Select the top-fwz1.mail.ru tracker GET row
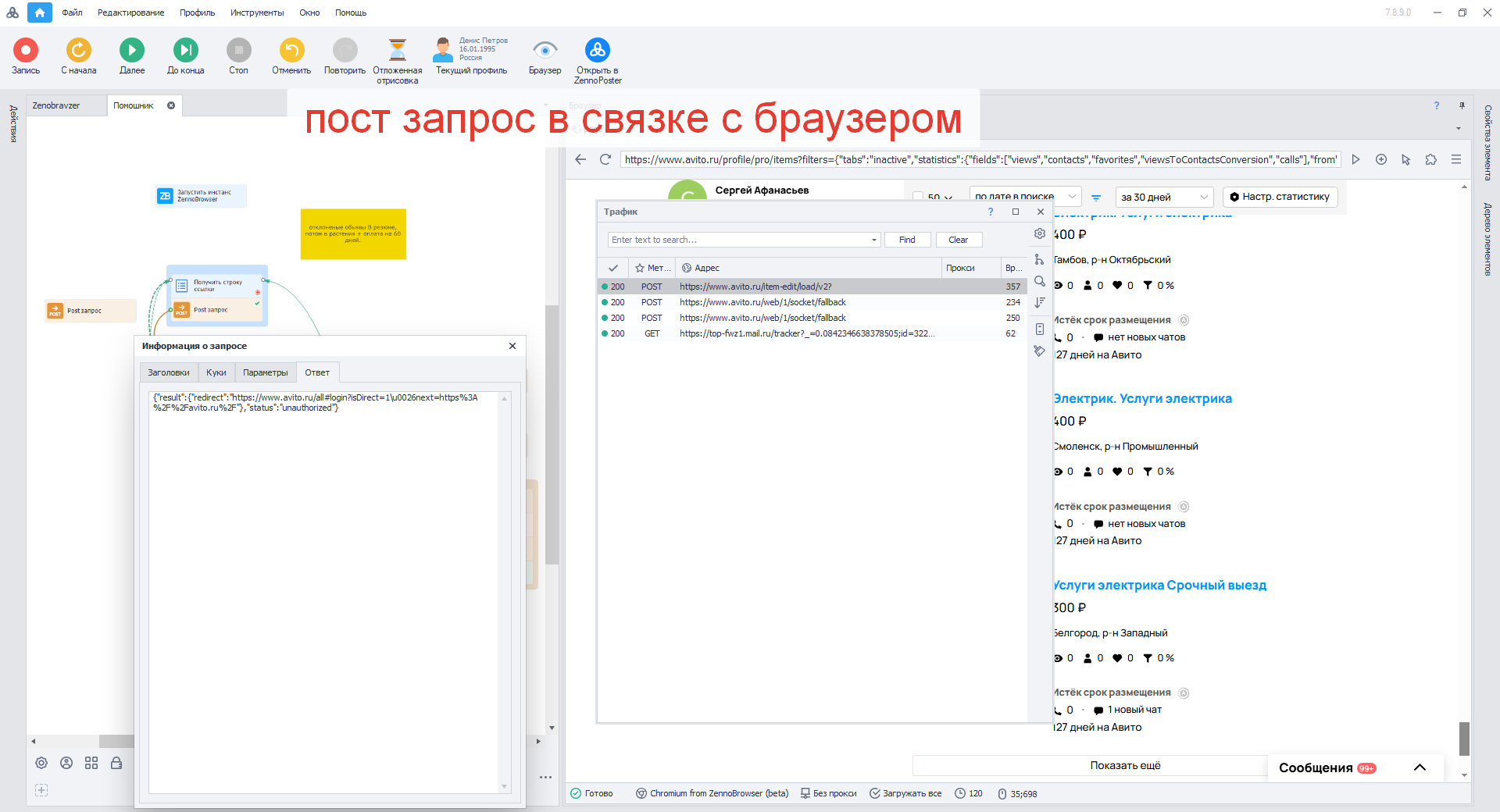The image size is (1500, 812). pyautogui.click(x=812, y=333)
